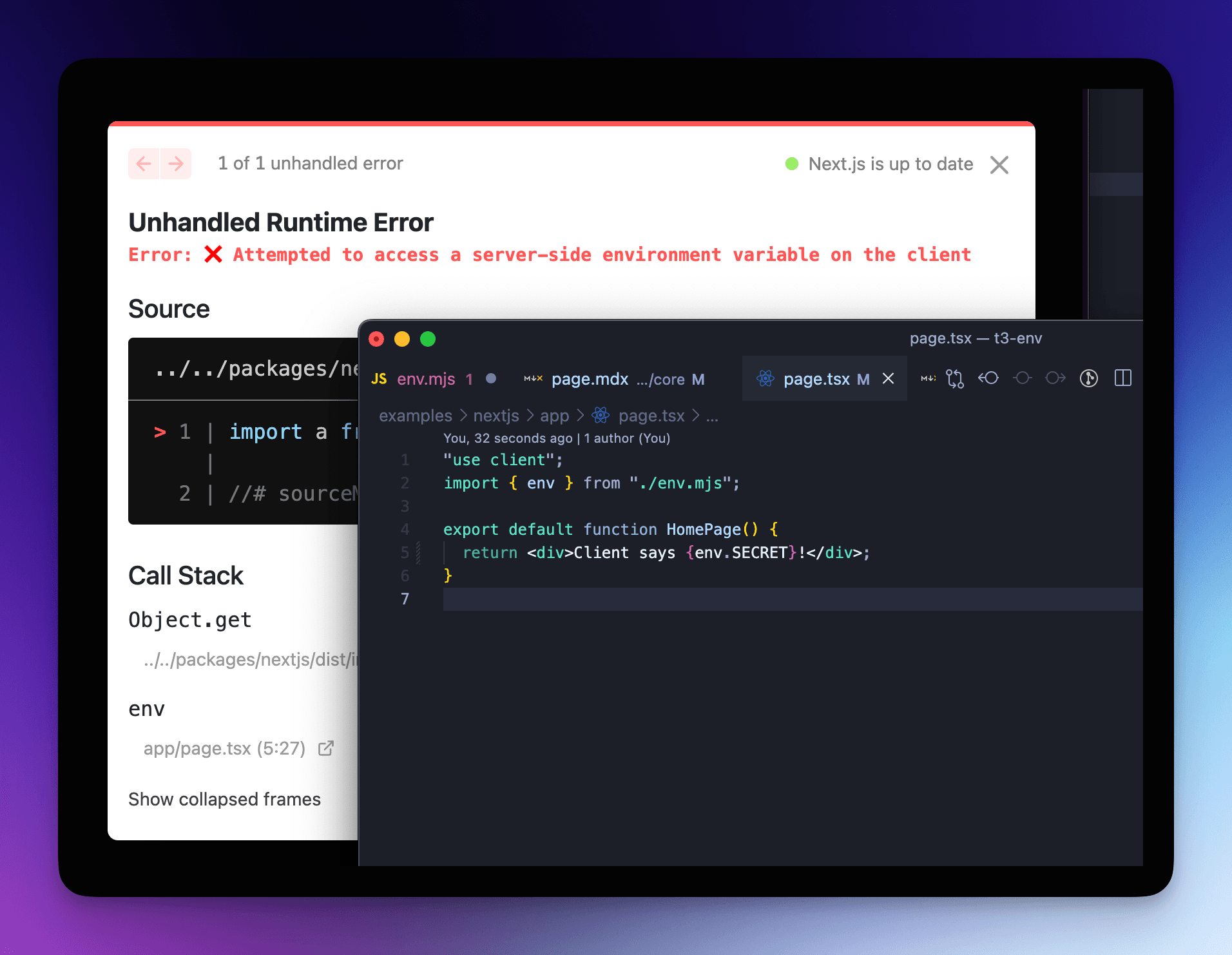Go to next error with right arrow

pyautogui.click(x=176, y=164)
